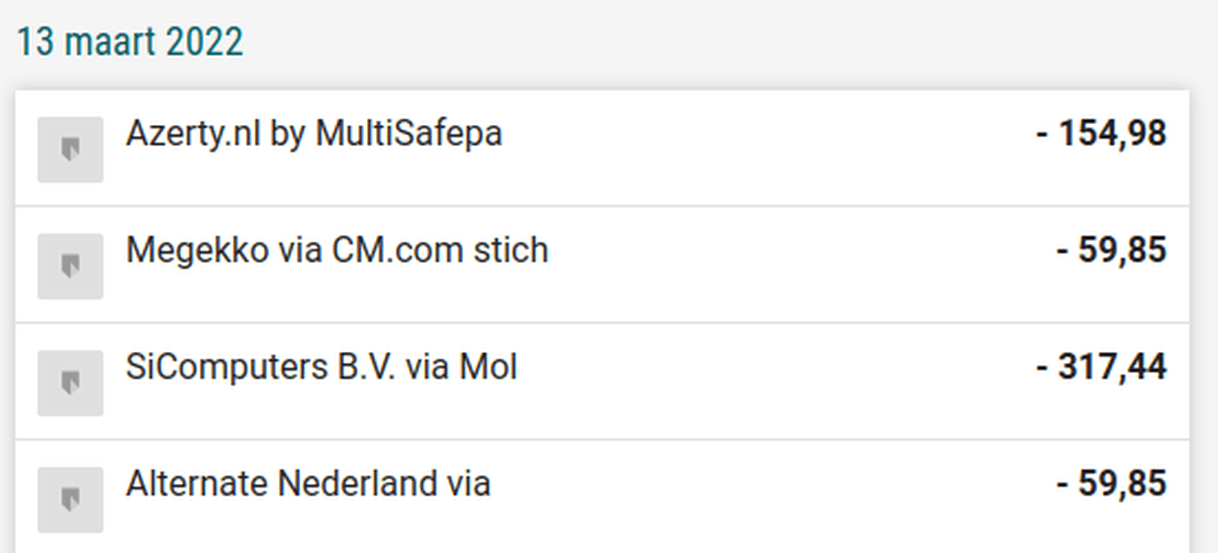Click the placeholder icon next to Megekko
The image size is (1218, 553).
[x=70, y=266]
